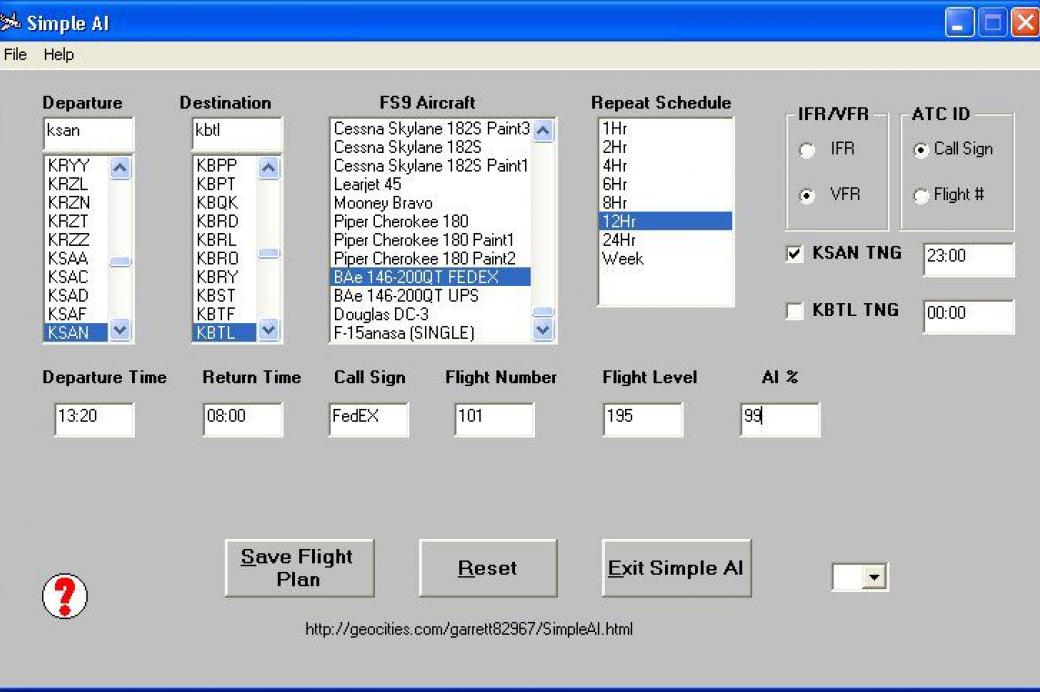1040x692 pixels.
Task: Open the small dropdown beside Exit button
Action: pyautogui.click(x=874, y=577)
